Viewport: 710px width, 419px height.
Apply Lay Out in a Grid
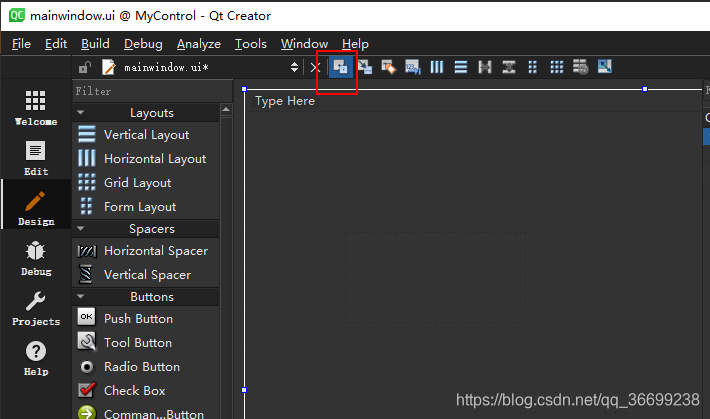point(556,67)
